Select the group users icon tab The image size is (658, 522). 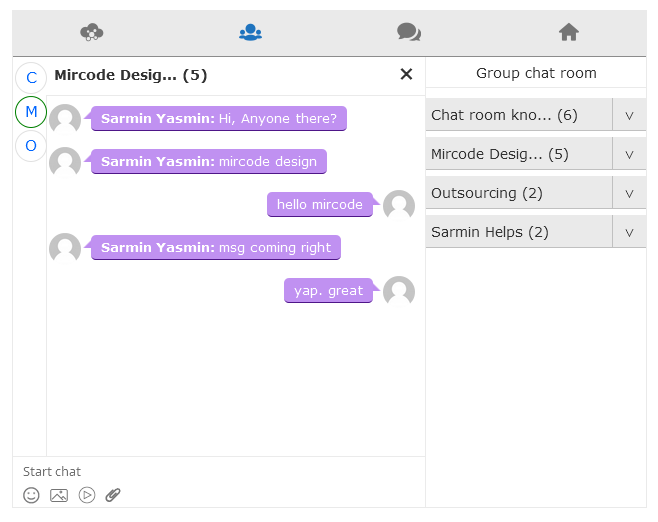pos(251,32)
